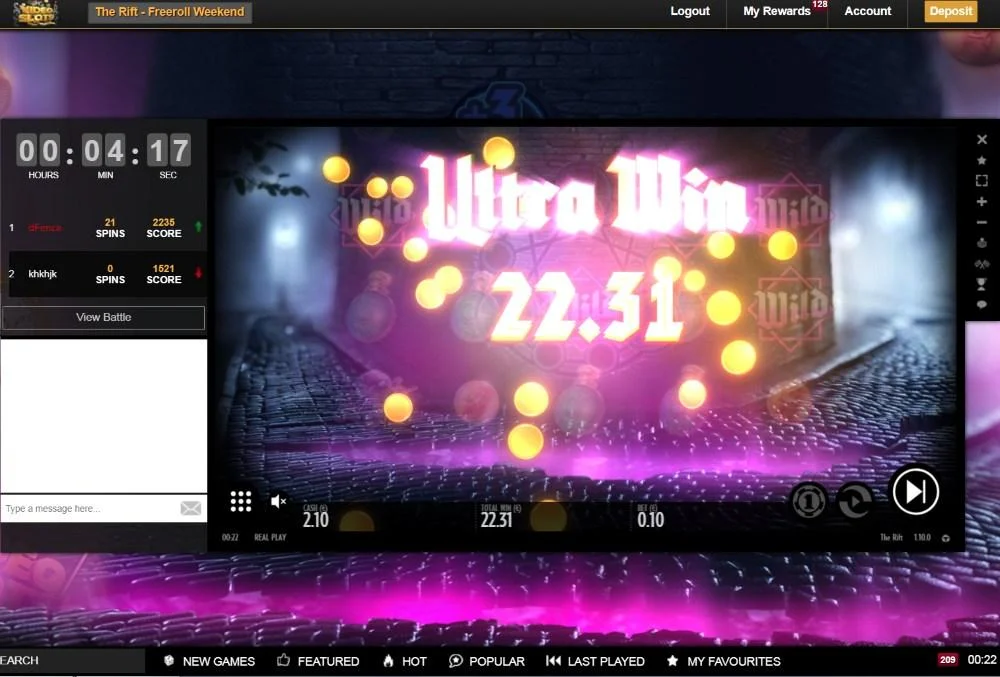Click the 2235 SCORE value
Image resolution: width=1000 pixels, height=677 pixels.
tap(164, 228)
